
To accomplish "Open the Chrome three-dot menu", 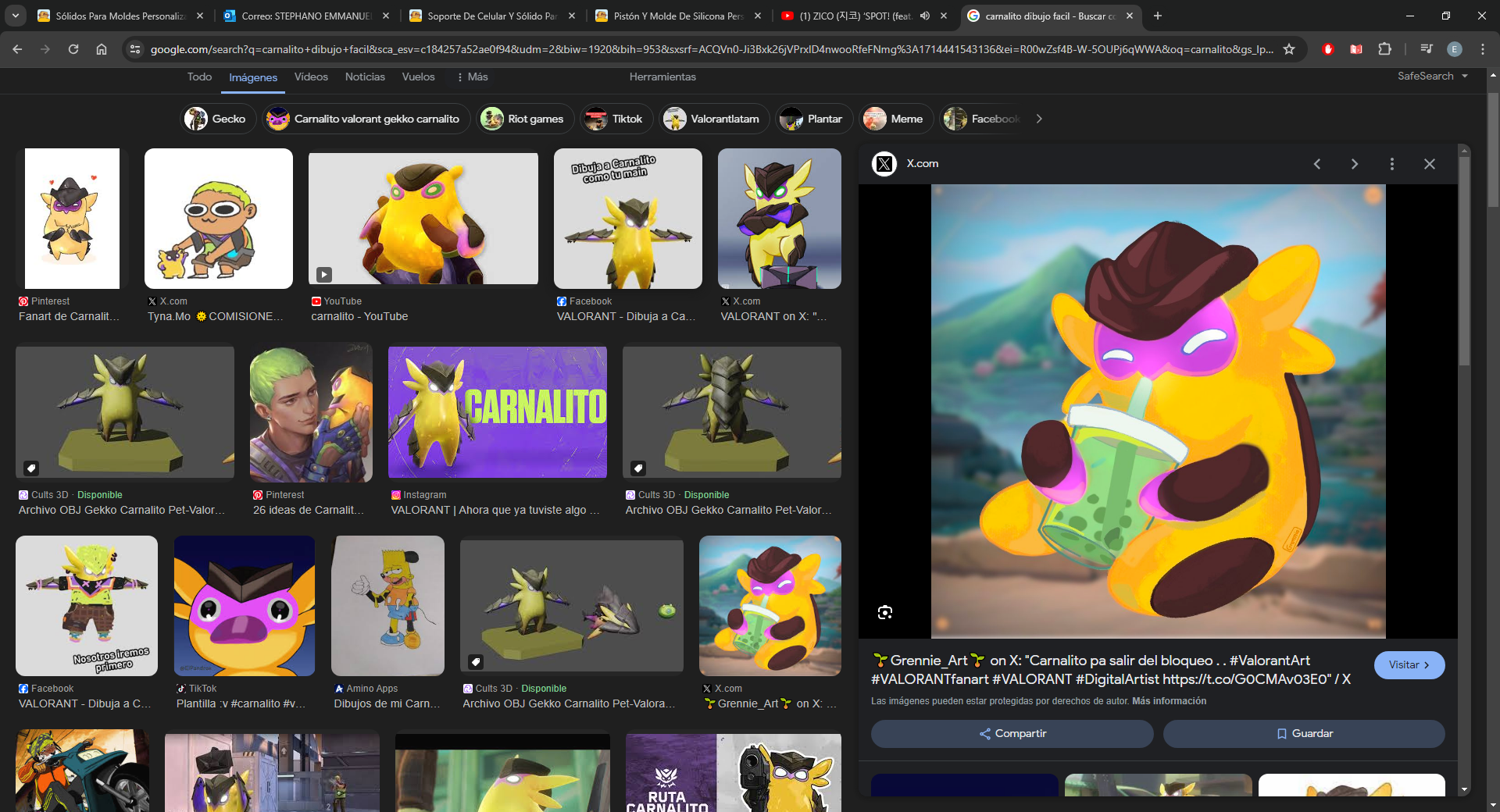I will tap(1483, 49).
